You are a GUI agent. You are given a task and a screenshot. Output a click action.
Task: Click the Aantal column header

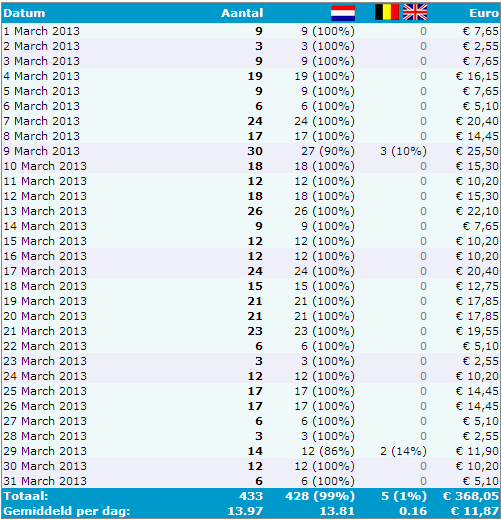click(242, 13)
